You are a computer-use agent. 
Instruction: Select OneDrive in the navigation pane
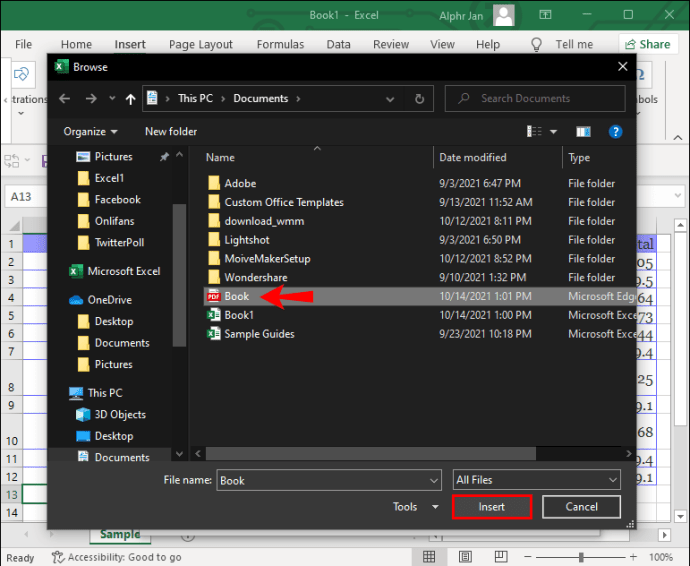click(x=109, y=300)
